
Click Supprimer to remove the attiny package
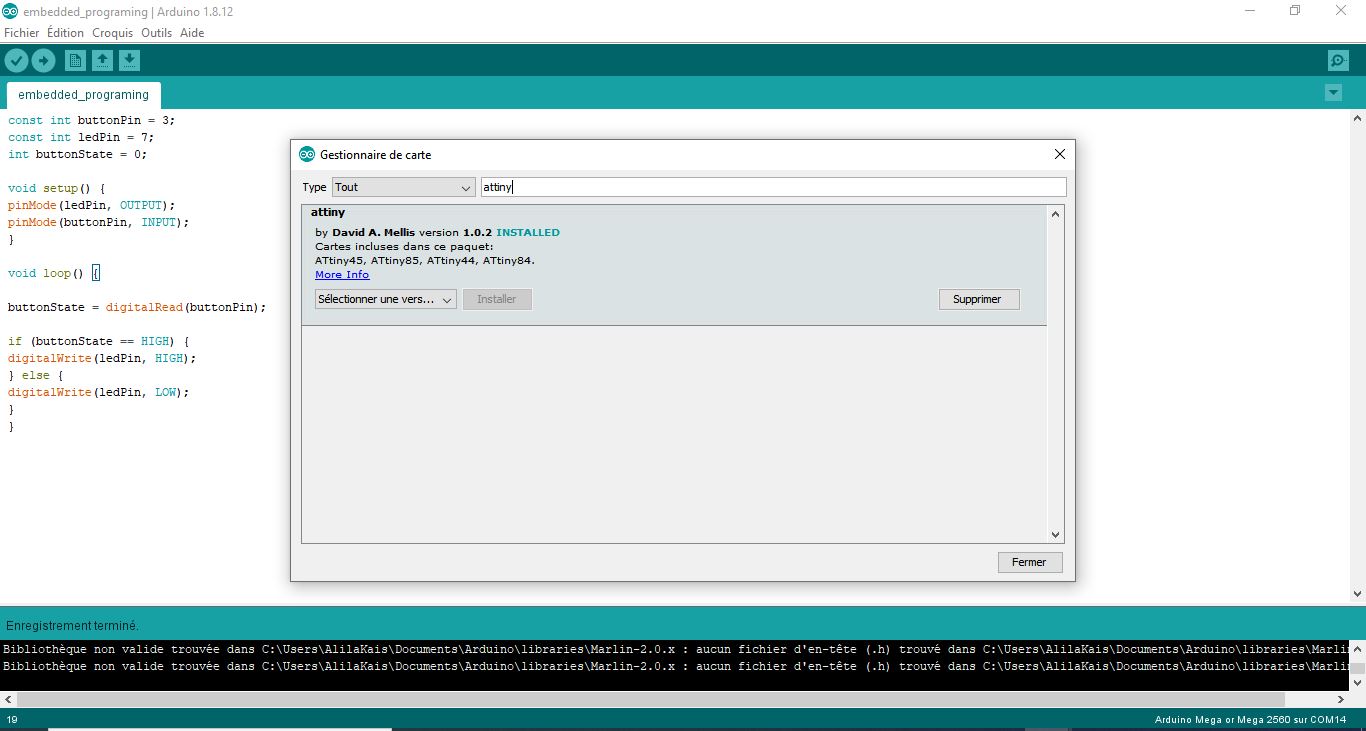point(979,299)
